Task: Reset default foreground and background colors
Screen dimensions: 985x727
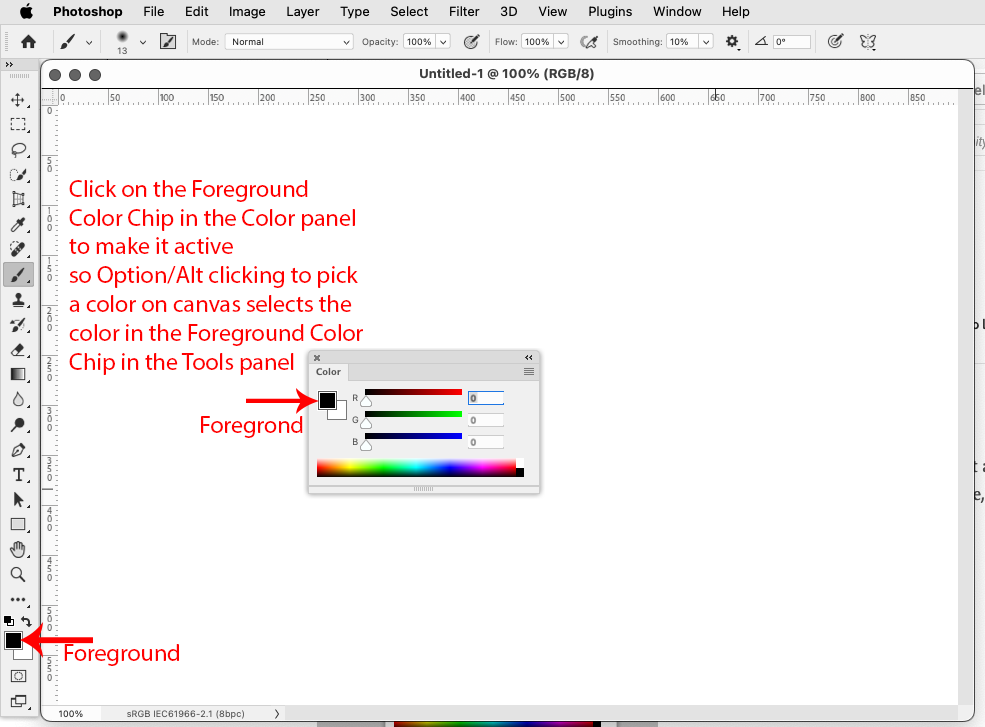Action: 9,621
